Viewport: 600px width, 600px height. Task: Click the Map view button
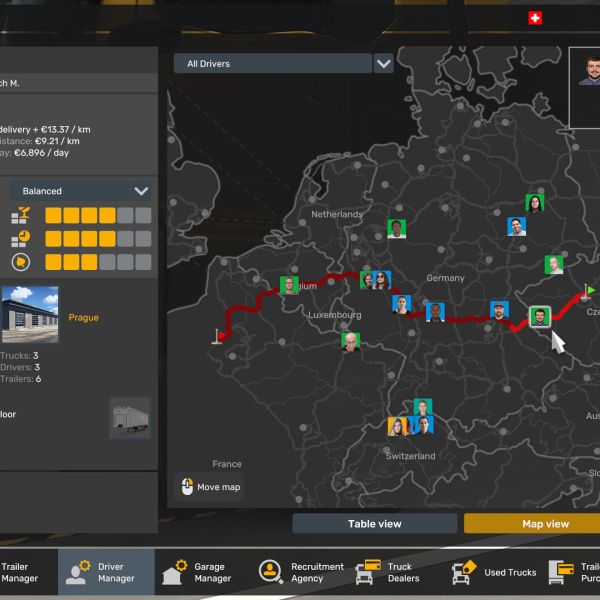[x=532, y=524]
